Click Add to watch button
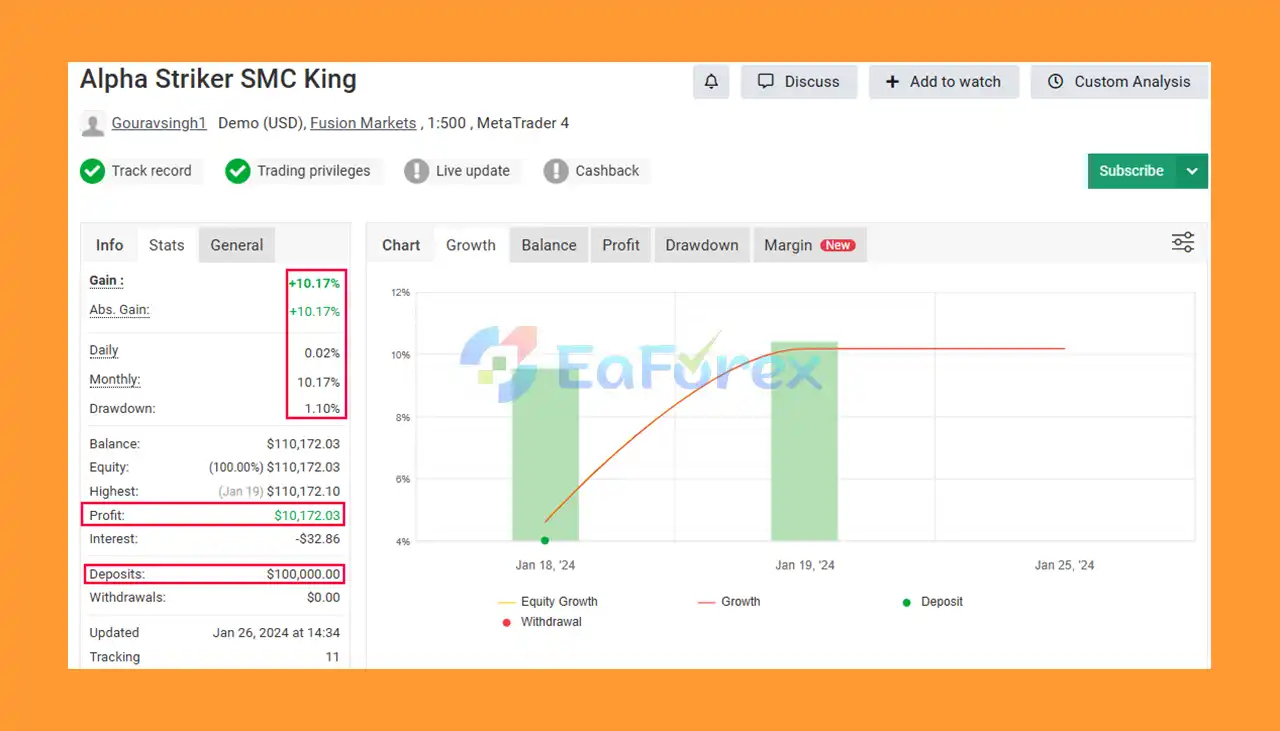 click(943, 82)
